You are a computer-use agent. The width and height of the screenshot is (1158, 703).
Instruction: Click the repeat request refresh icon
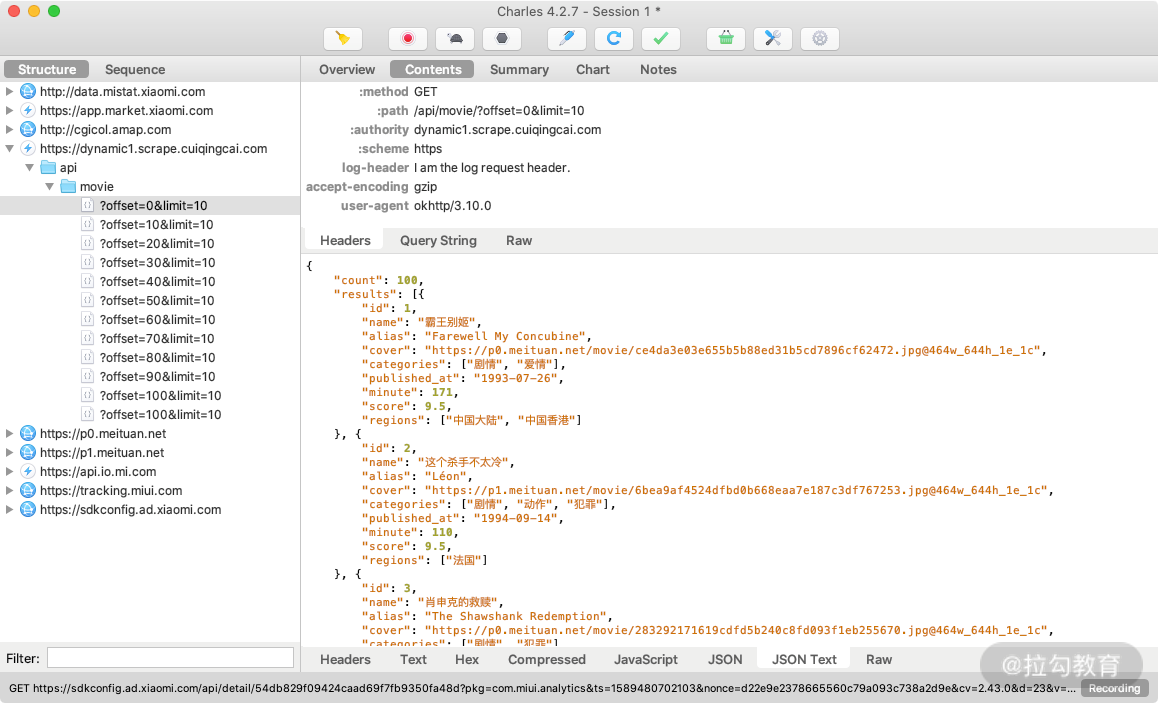614,39
